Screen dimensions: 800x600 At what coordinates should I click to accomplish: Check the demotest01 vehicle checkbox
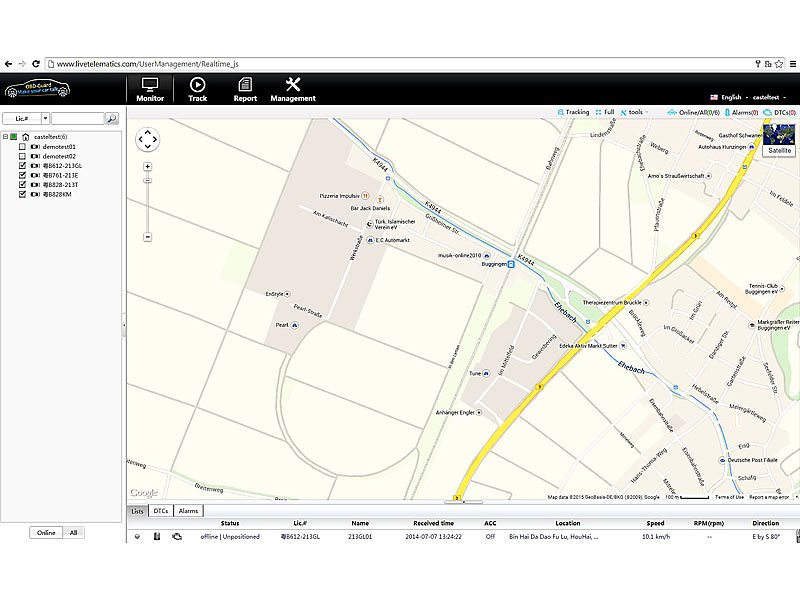click(22, 146)
